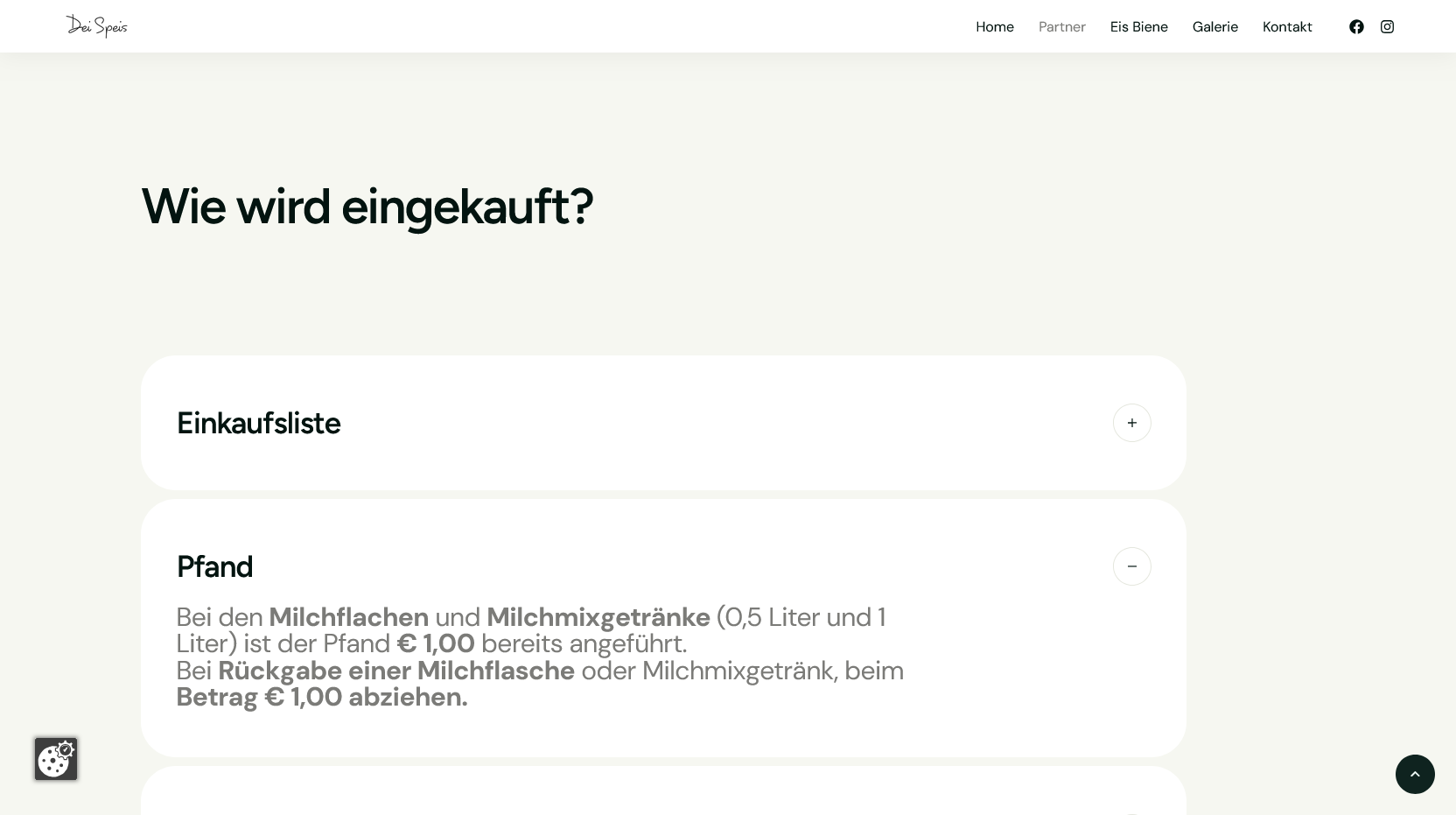Open the Facebook page icon
The width and height of the screenshot is (1456, 815).
pyautogui.click(x=1356, y=26)
